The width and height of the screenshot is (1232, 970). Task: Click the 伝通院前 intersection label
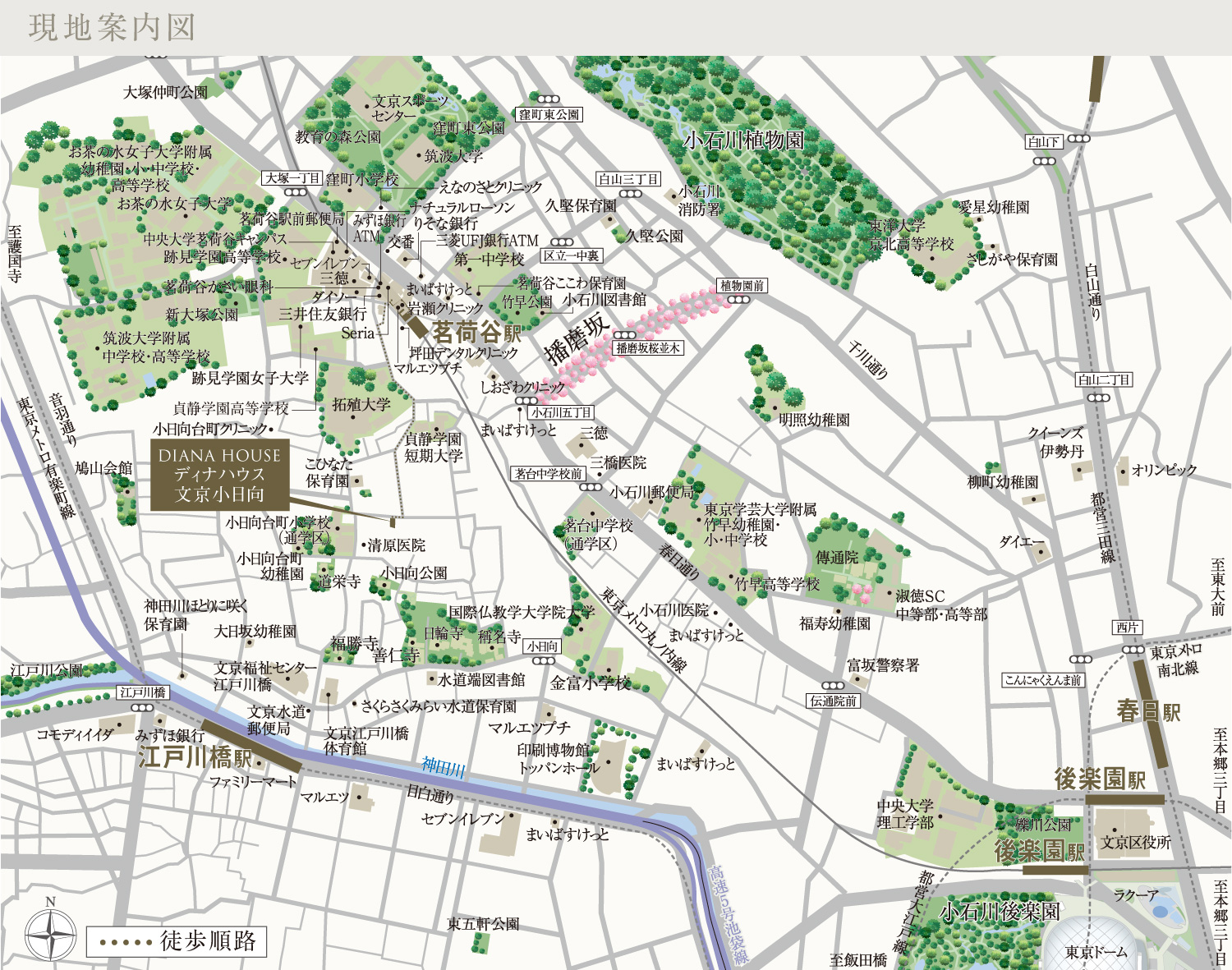pos(834,701)
